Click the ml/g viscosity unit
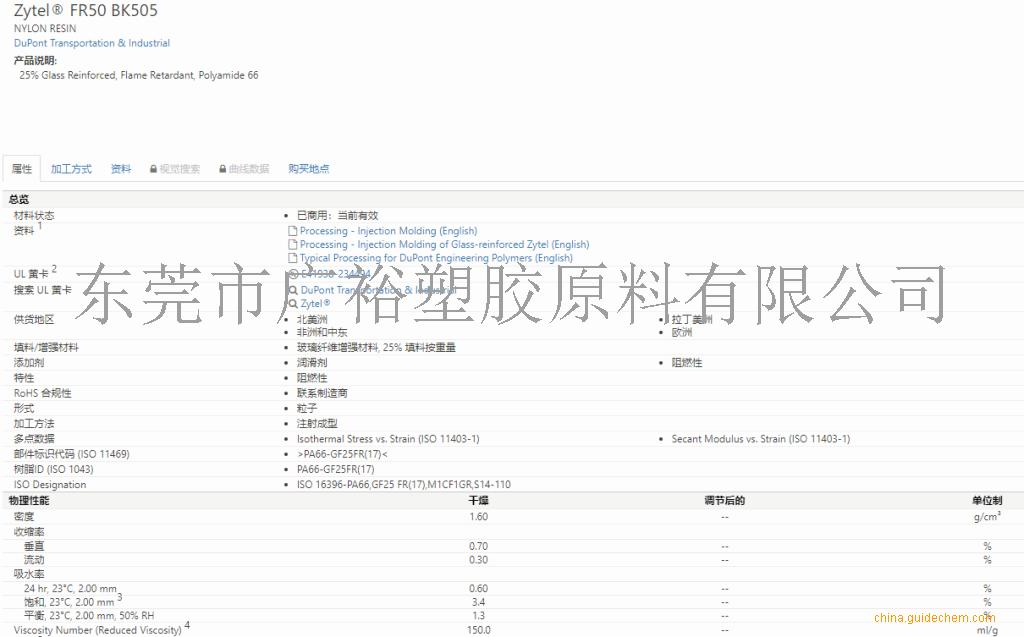Screen dimensions: 1024x637 click(987, 630)
